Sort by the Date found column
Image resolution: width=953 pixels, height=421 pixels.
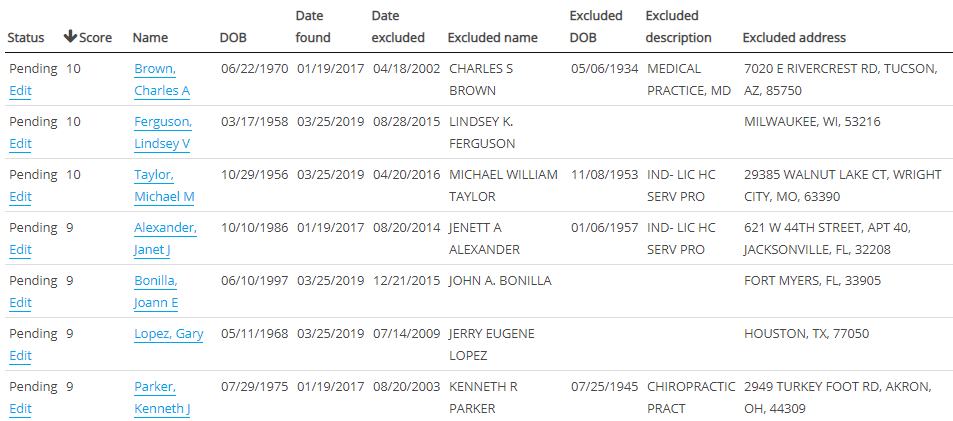tap(313, 27)
